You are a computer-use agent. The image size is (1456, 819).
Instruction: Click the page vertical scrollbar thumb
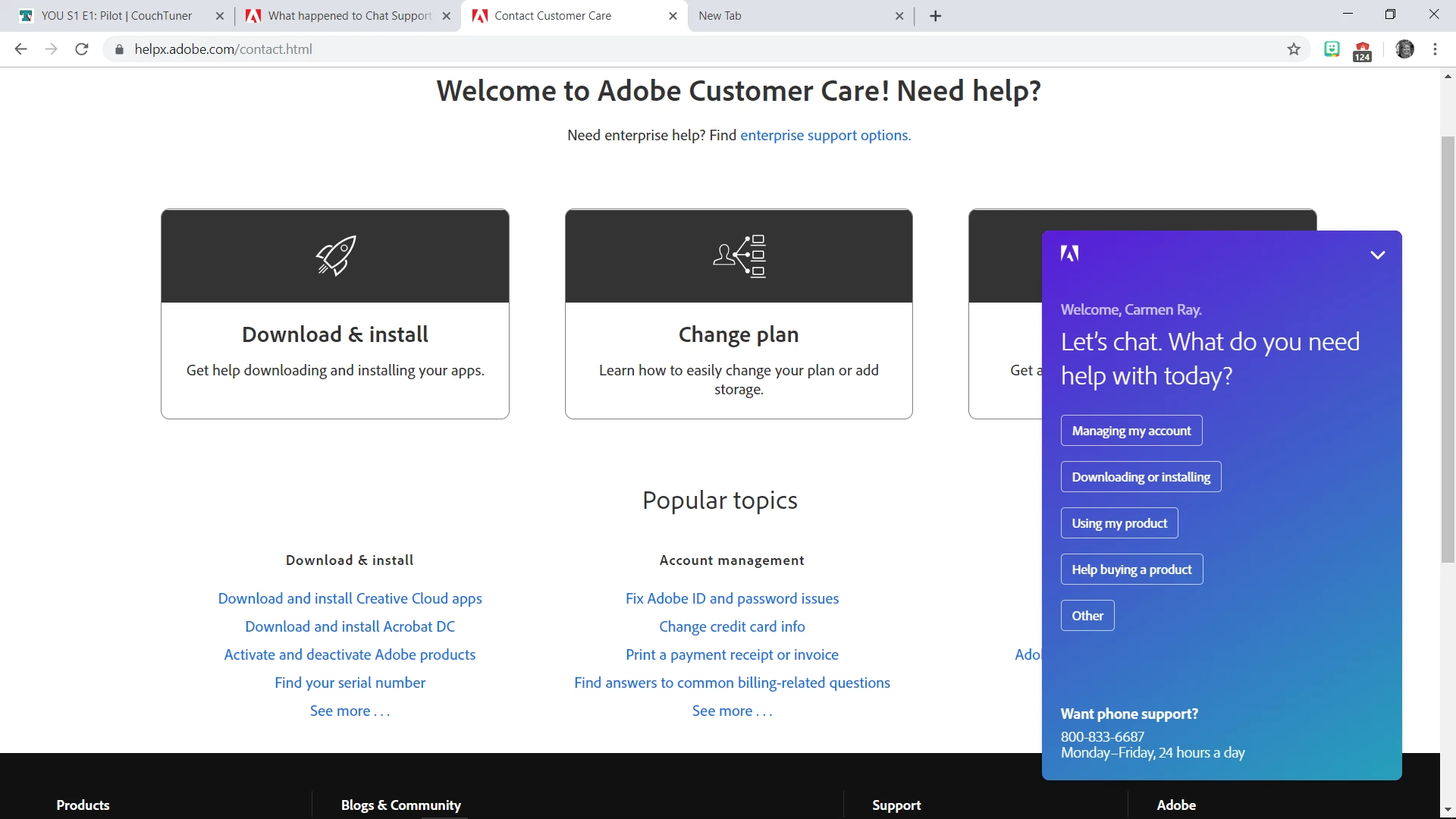coord(1448,349)
